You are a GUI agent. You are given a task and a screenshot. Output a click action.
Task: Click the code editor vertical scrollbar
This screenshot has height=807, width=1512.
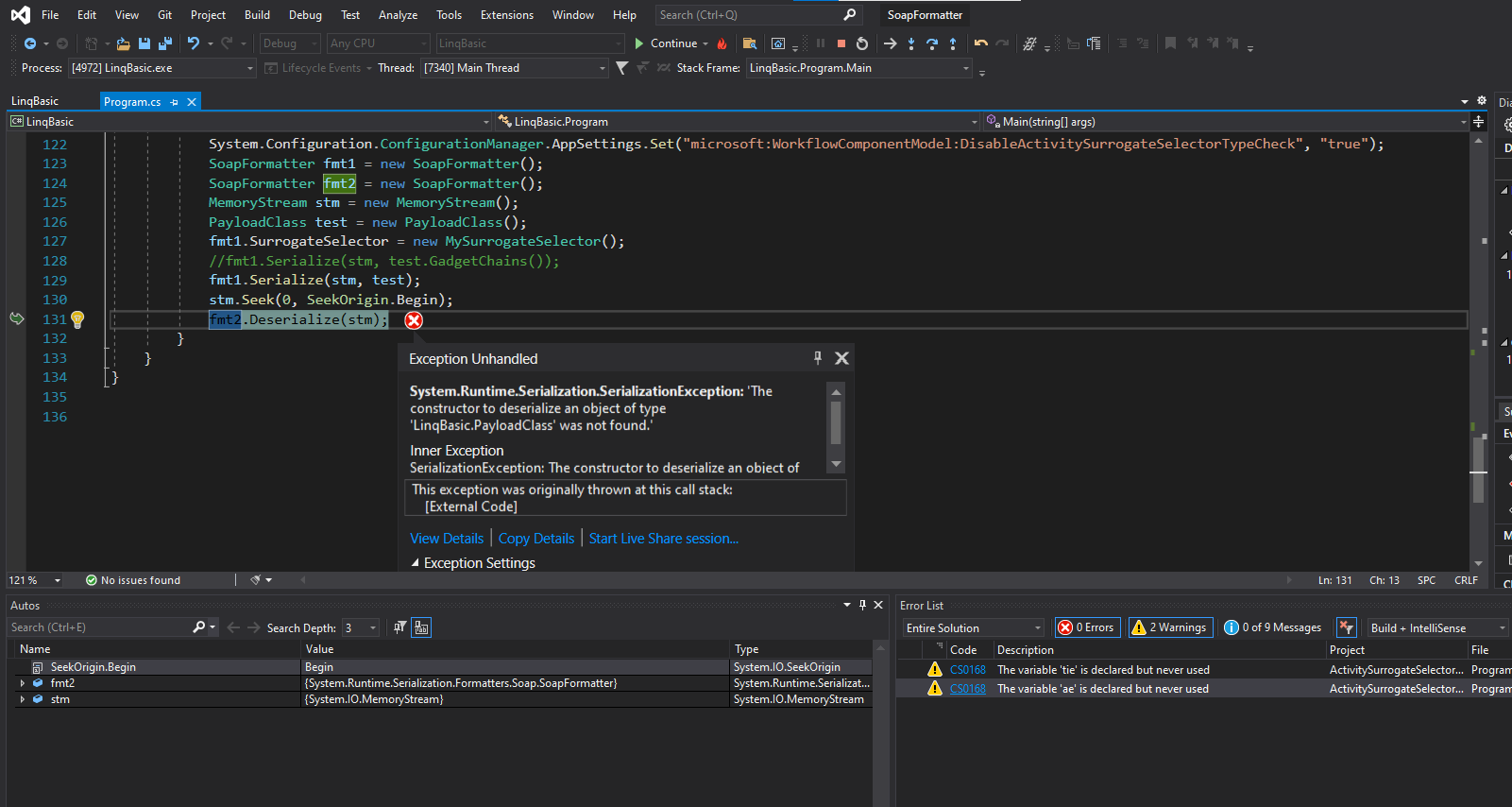(1479, 352)
